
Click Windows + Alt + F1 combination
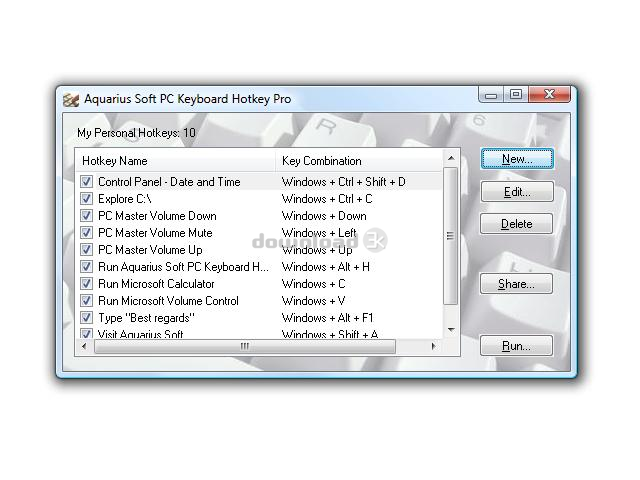[327, 318]
